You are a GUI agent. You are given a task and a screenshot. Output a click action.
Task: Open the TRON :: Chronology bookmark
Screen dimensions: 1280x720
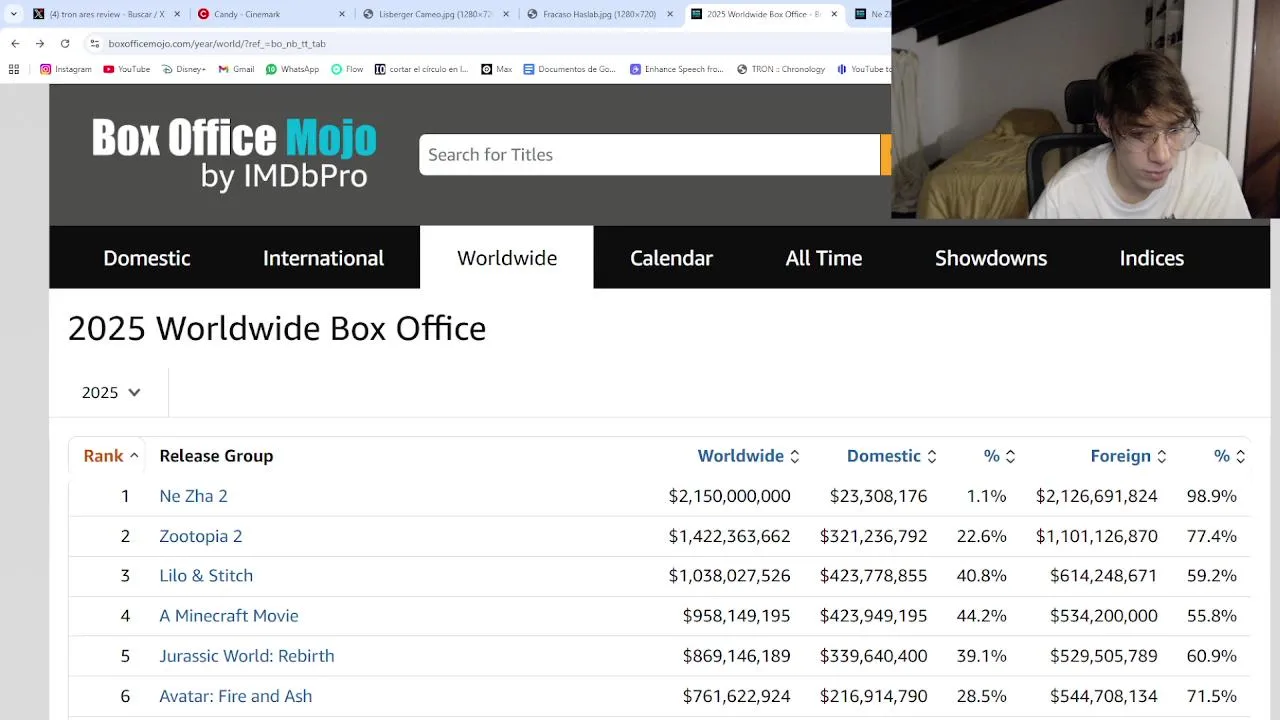tap(781, 69)
